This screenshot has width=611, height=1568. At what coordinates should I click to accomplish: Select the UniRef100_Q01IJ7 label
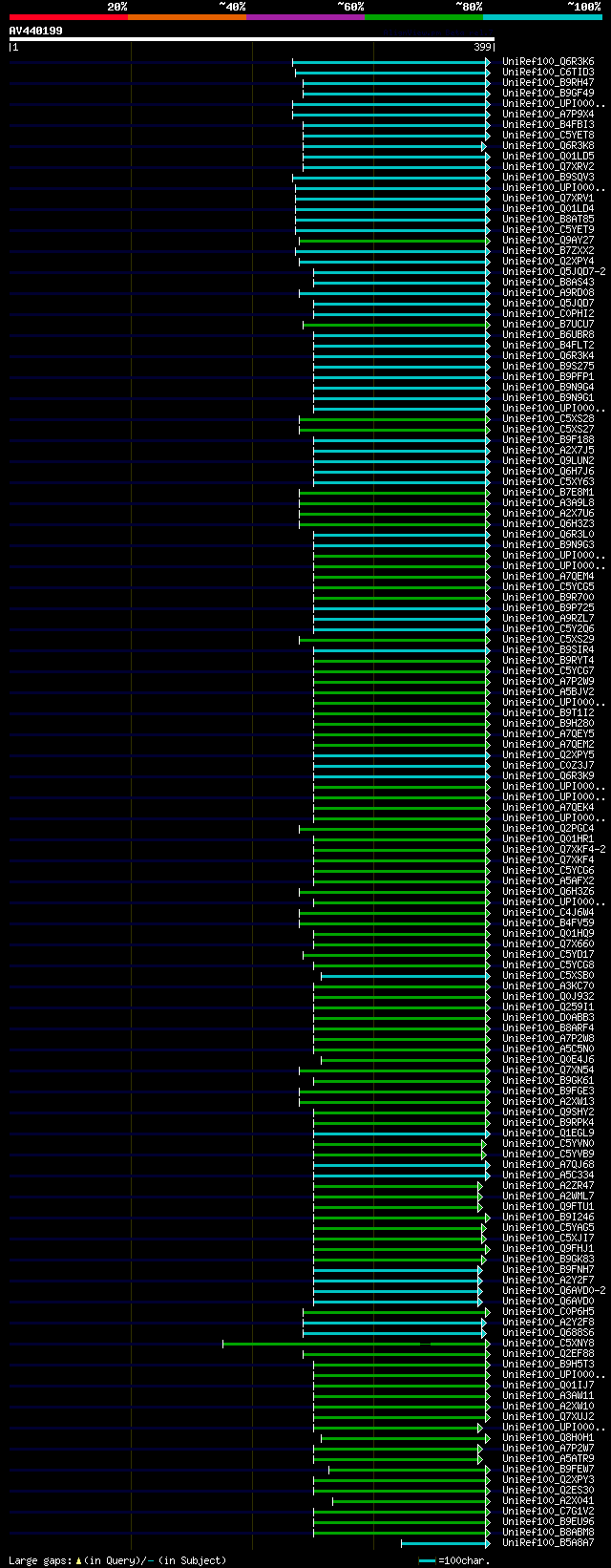tap(548, 1385)
